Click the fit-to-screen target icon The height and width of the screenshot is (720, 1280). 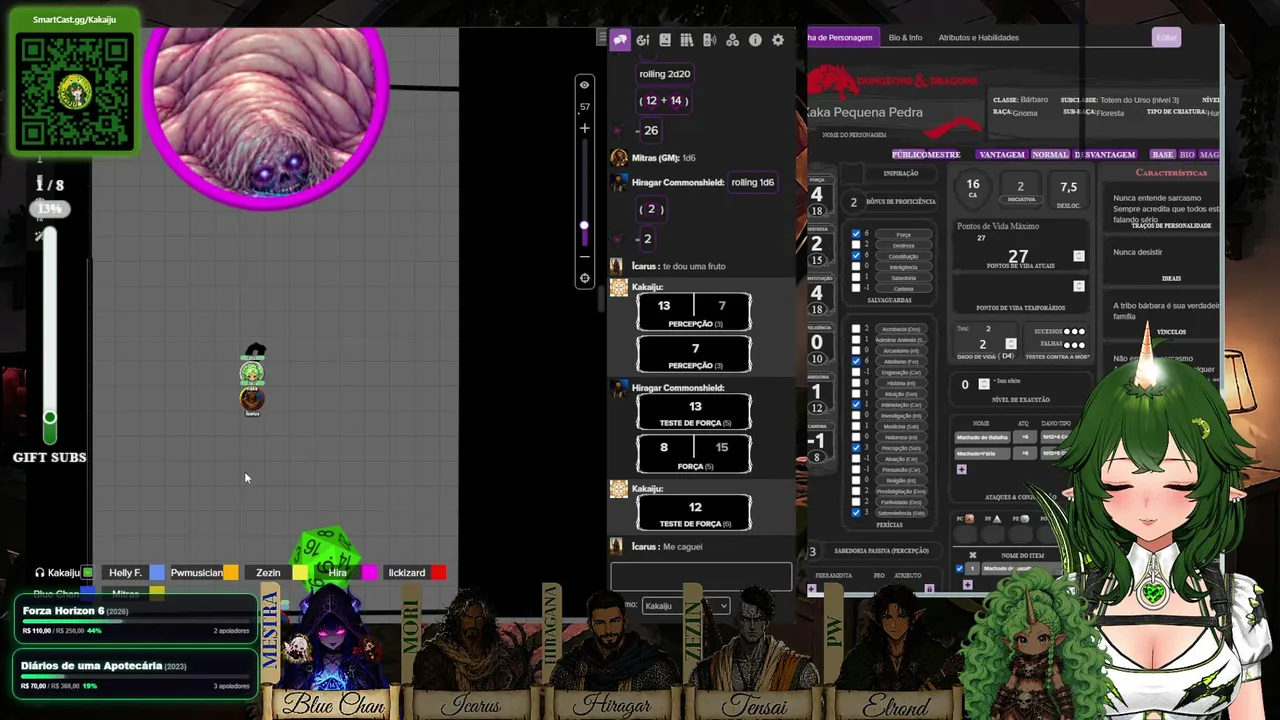coord(584,279)
